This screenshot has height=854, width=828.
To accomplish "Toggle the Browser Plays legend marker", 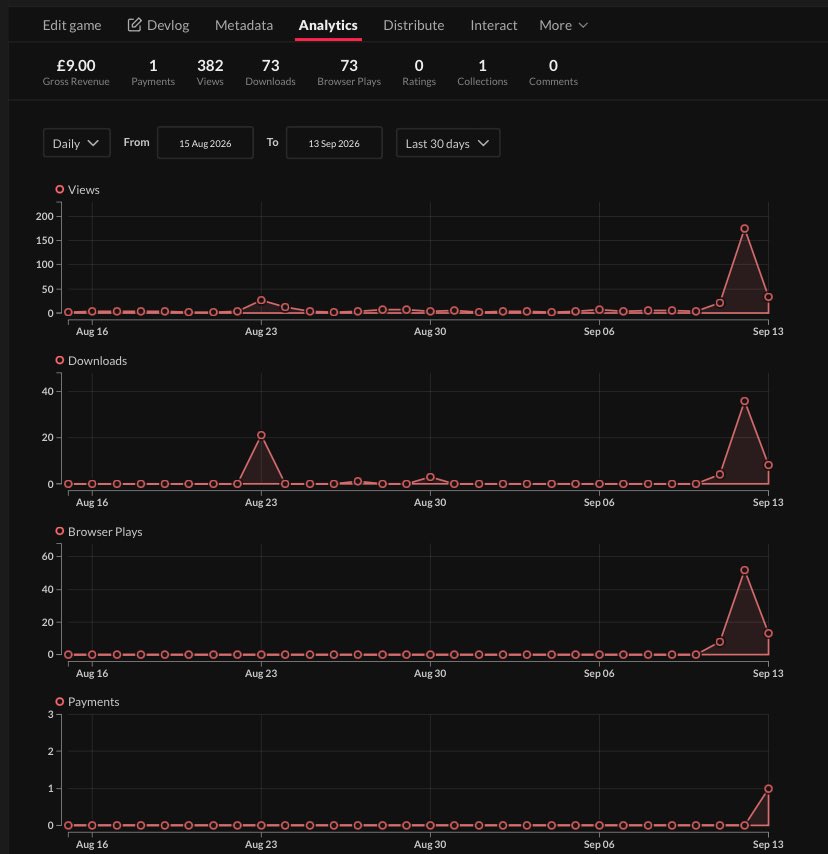I will 60,531.
